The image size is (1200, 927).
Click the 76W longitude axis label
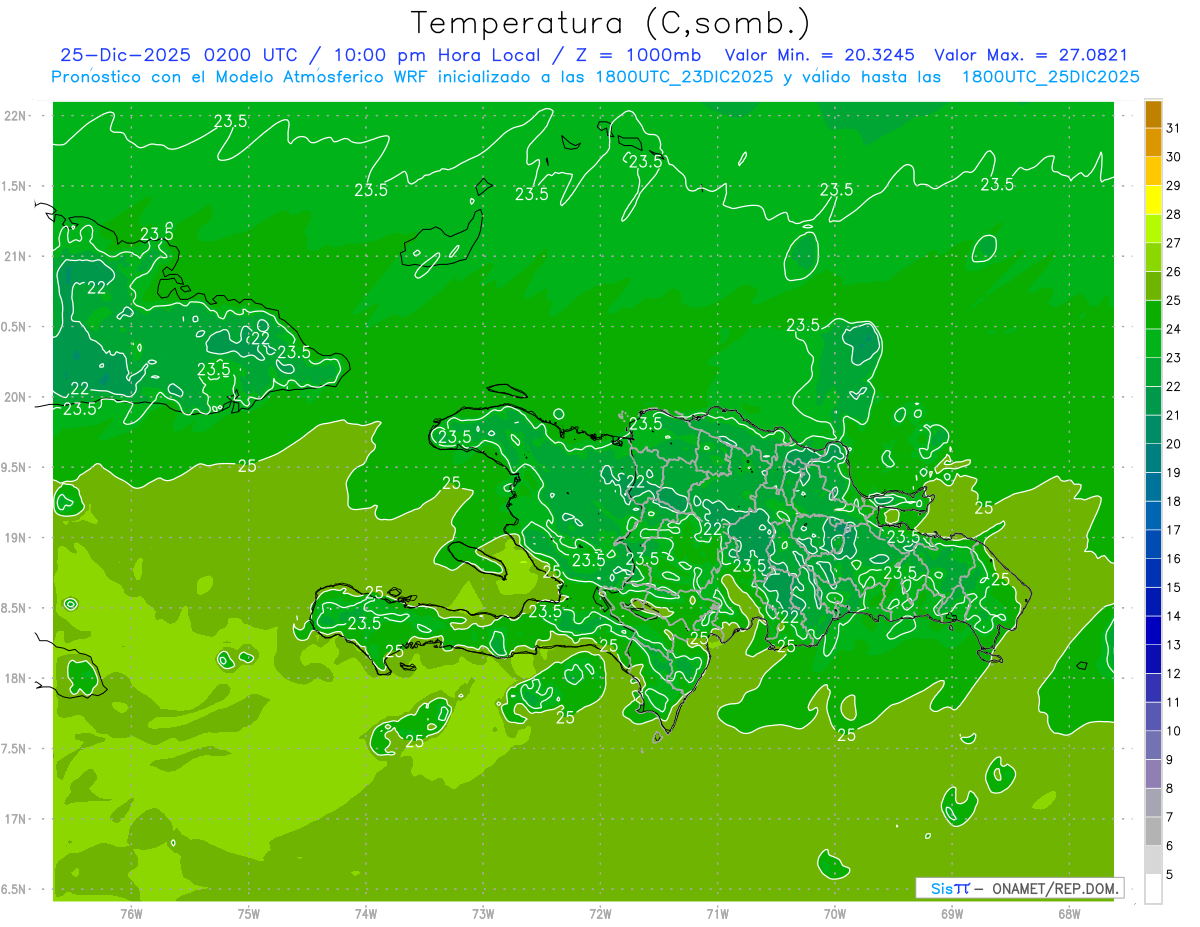pos(132,913)
